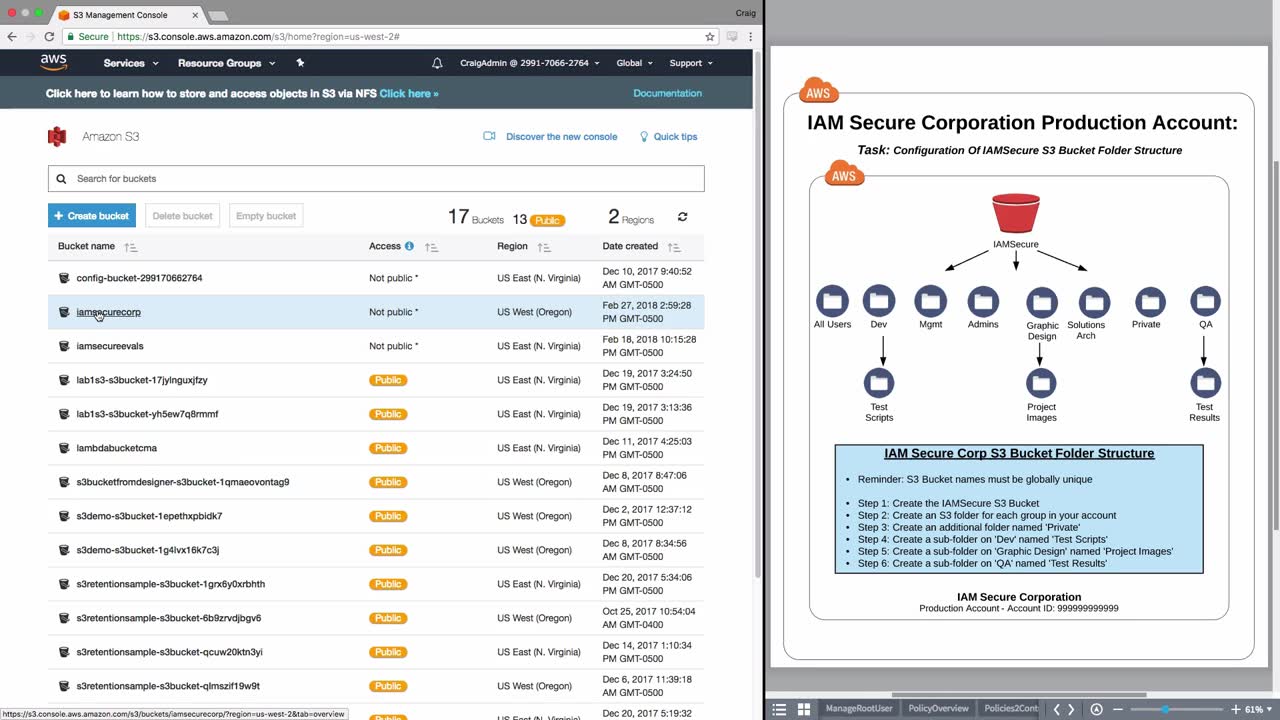Switch to grid view in diagram toolbar
1280x720 pixels.
click(x=803, y=709)
